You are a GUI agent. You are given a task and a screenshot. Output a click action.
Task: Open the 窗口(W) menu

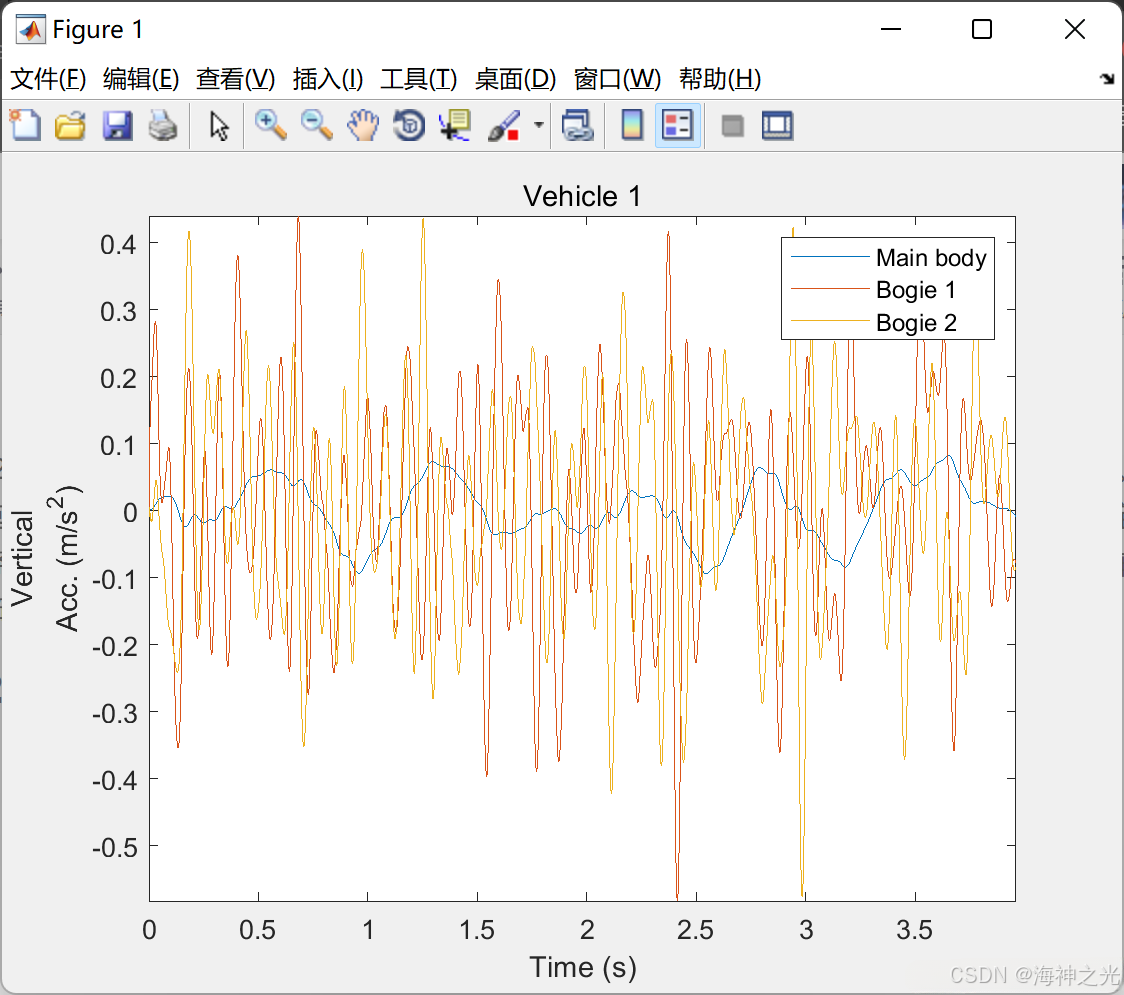617,78
